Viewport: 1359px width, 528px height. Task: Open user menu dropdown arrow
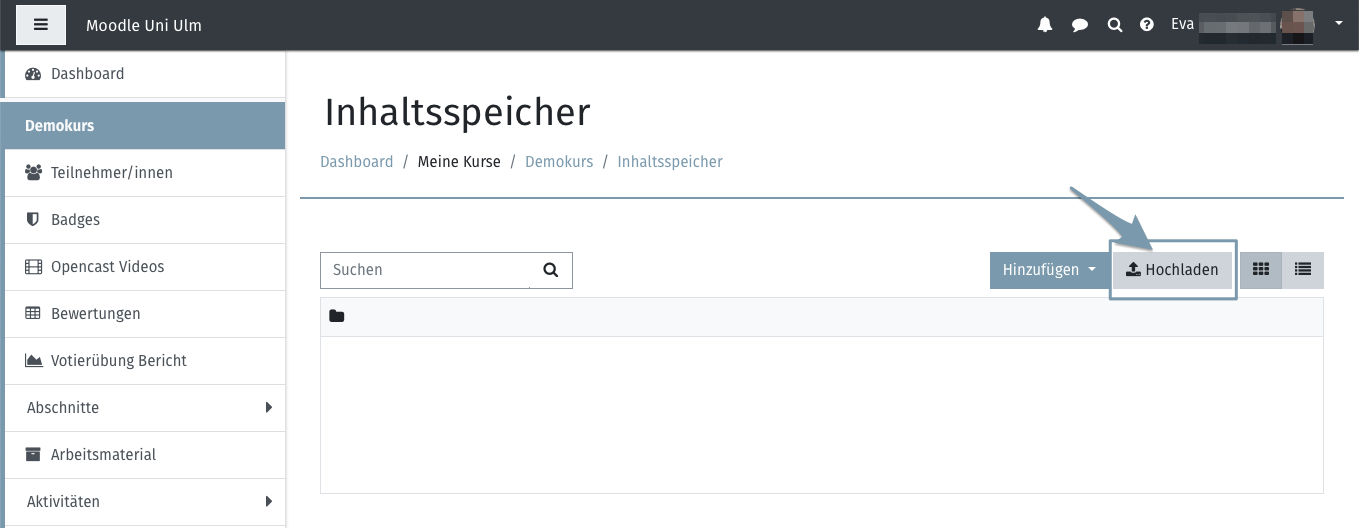point(1339,24)
